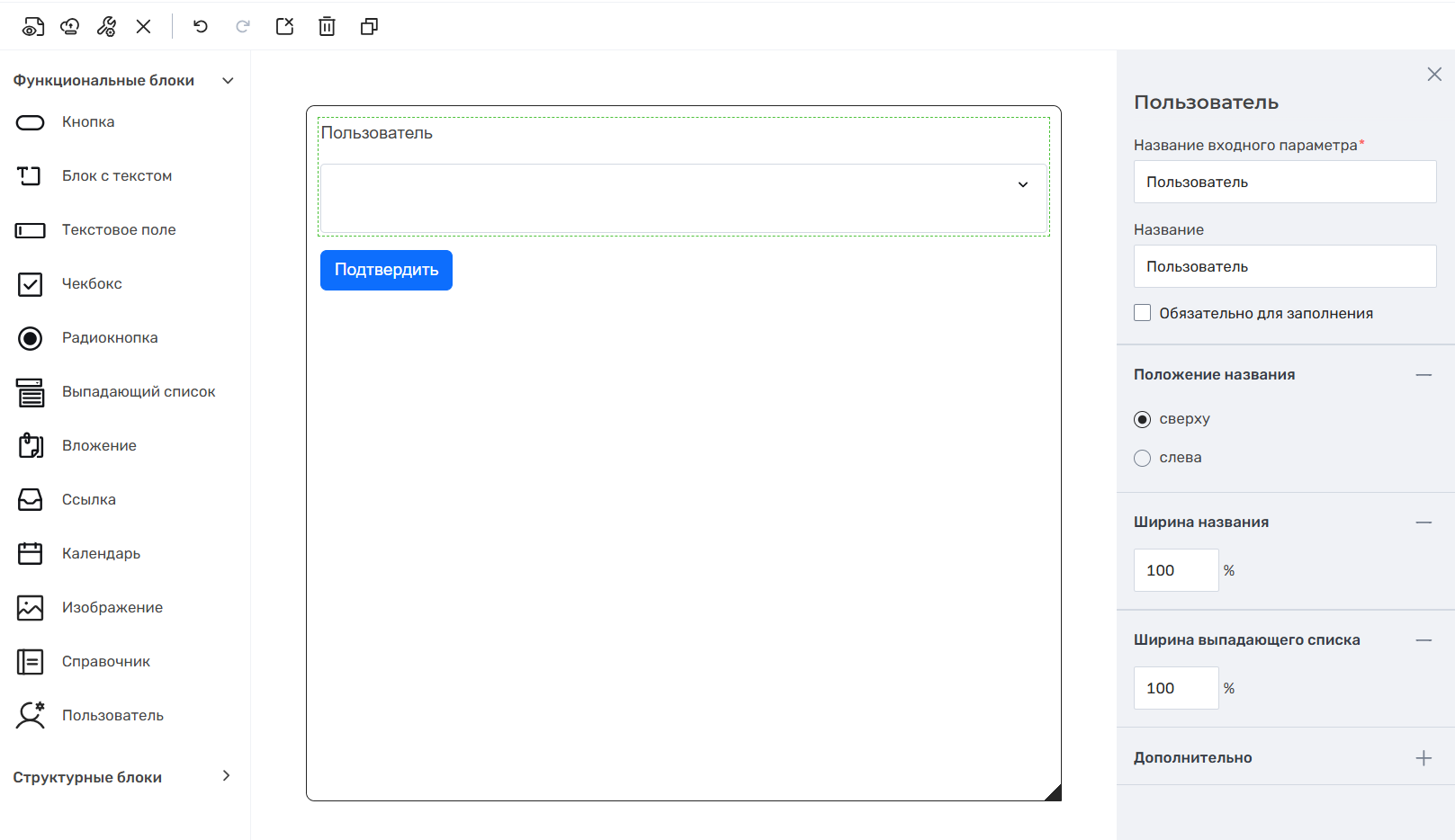This screenshot has width=1455, height=840.
Task: Collapse the Функциональные блоки section
Action: [228, 81]
